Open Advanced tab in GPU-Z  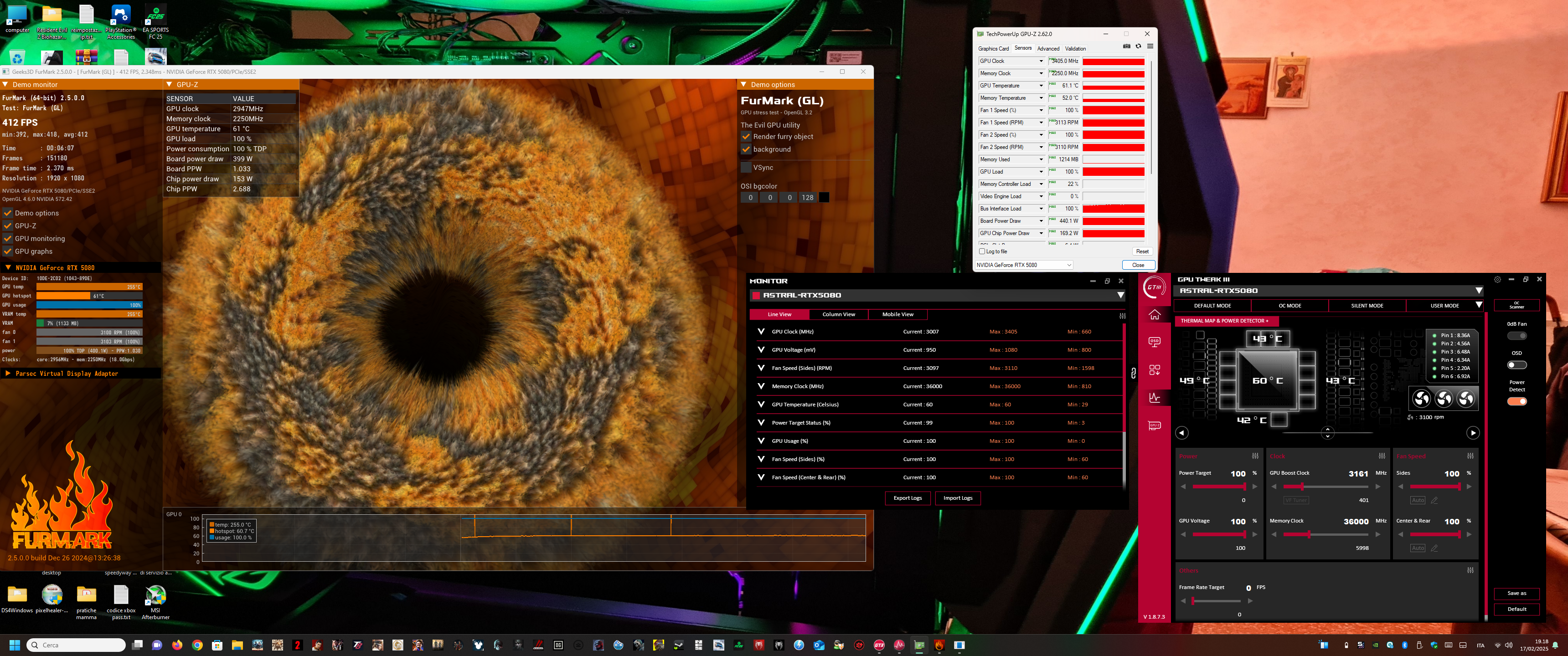(x=1047, y=49)
